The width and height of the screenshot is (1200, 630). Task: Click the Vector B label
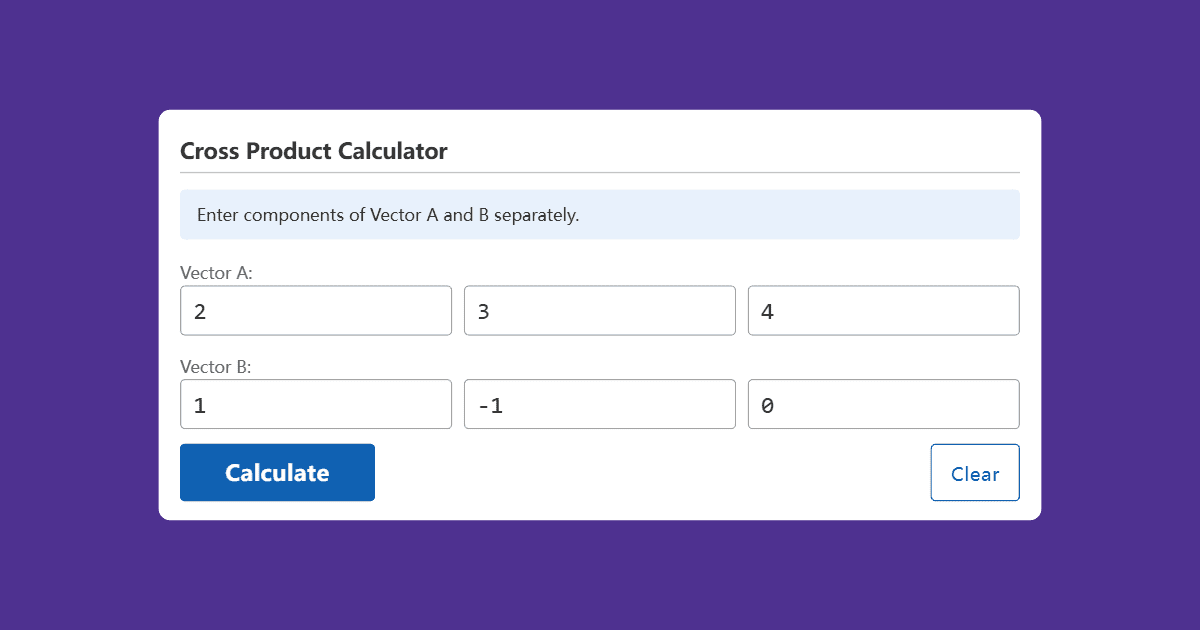click(x=216, y=366)
